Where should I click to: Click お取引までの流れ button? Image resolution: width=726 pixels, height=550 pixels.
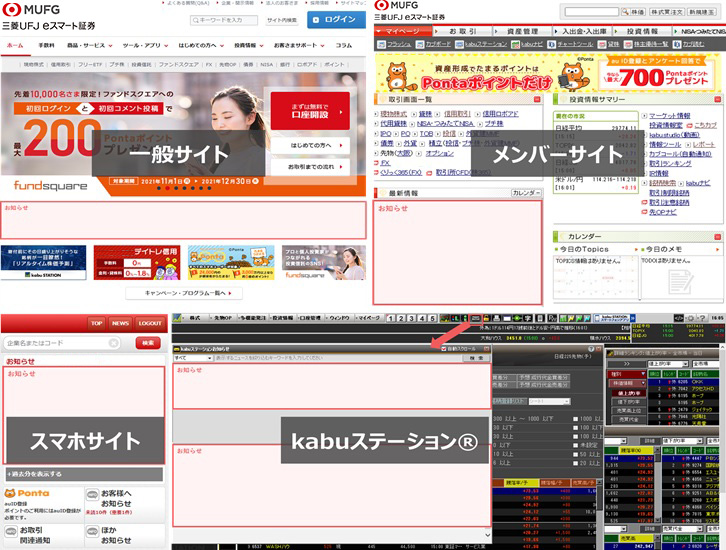click(310, 167)
